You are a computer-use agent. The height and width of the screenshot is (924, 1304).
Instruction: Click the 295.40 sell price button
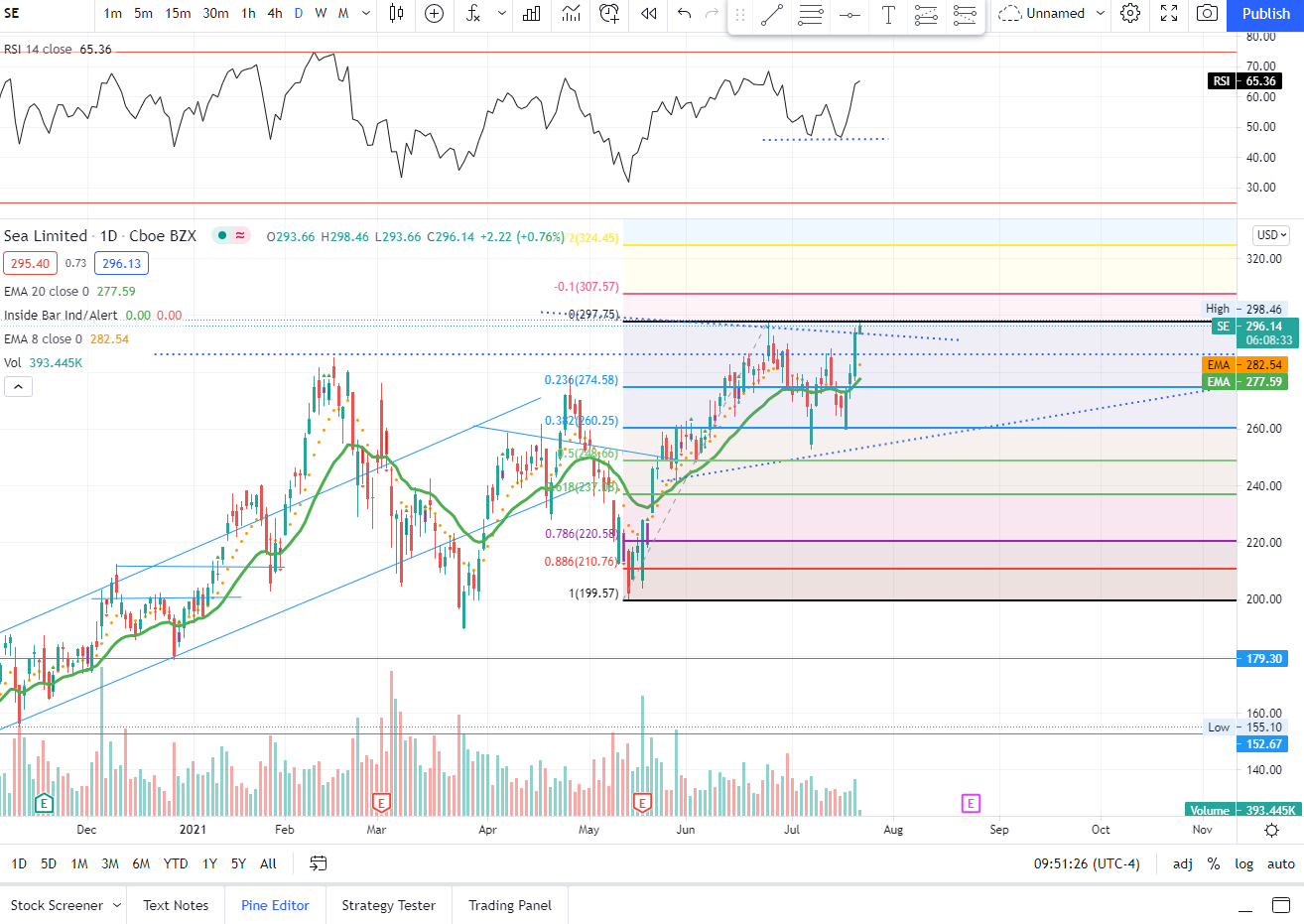coord(30,263)
